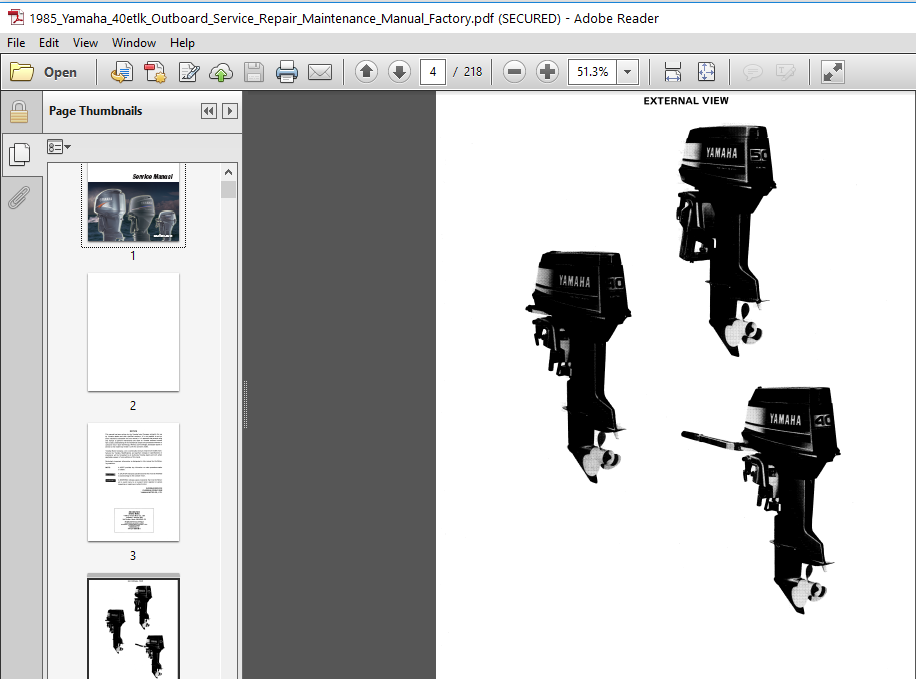Screen dimensions: 916x679
Task: Print the document using printer icon
Action: click(287, 72)
